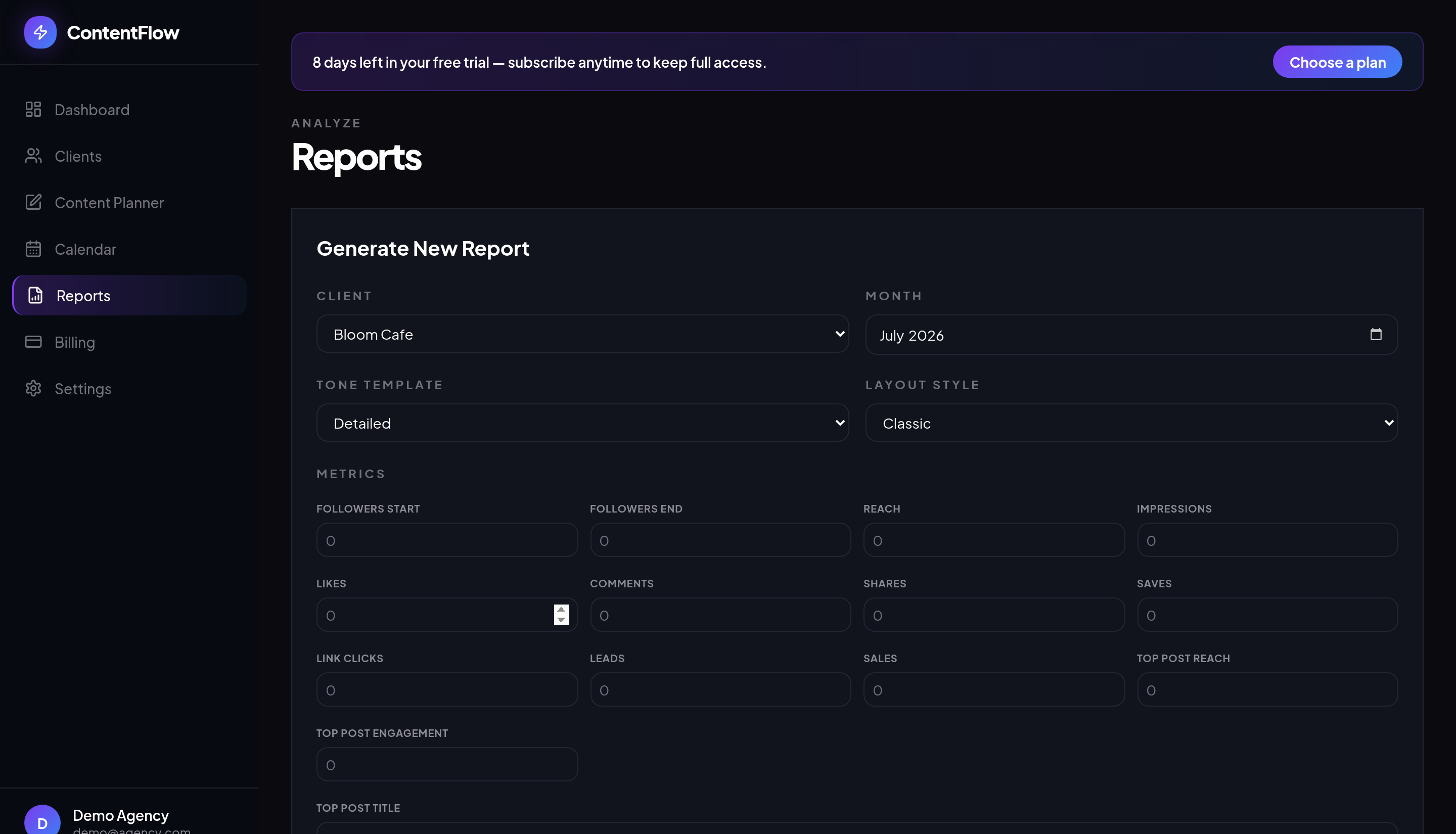Focus the Reach metric input

994,540
